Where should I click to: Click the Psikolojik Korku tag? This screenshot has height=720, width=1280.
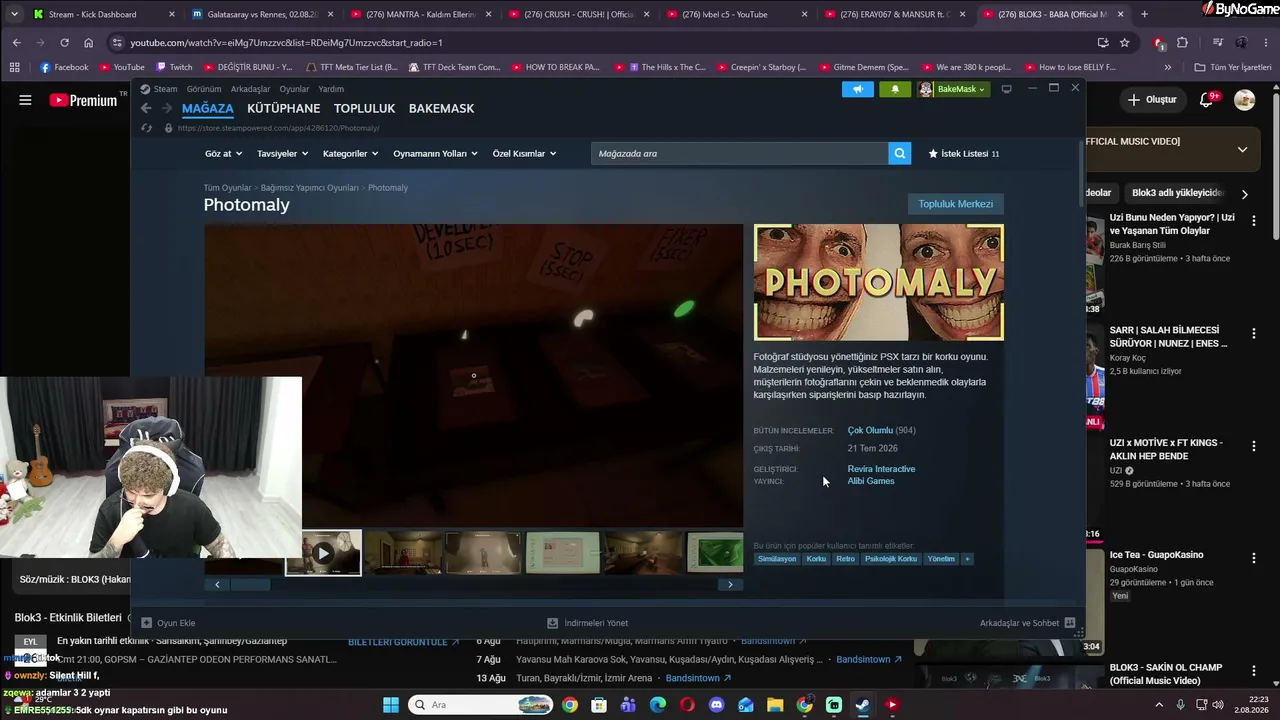coord(891,559)
